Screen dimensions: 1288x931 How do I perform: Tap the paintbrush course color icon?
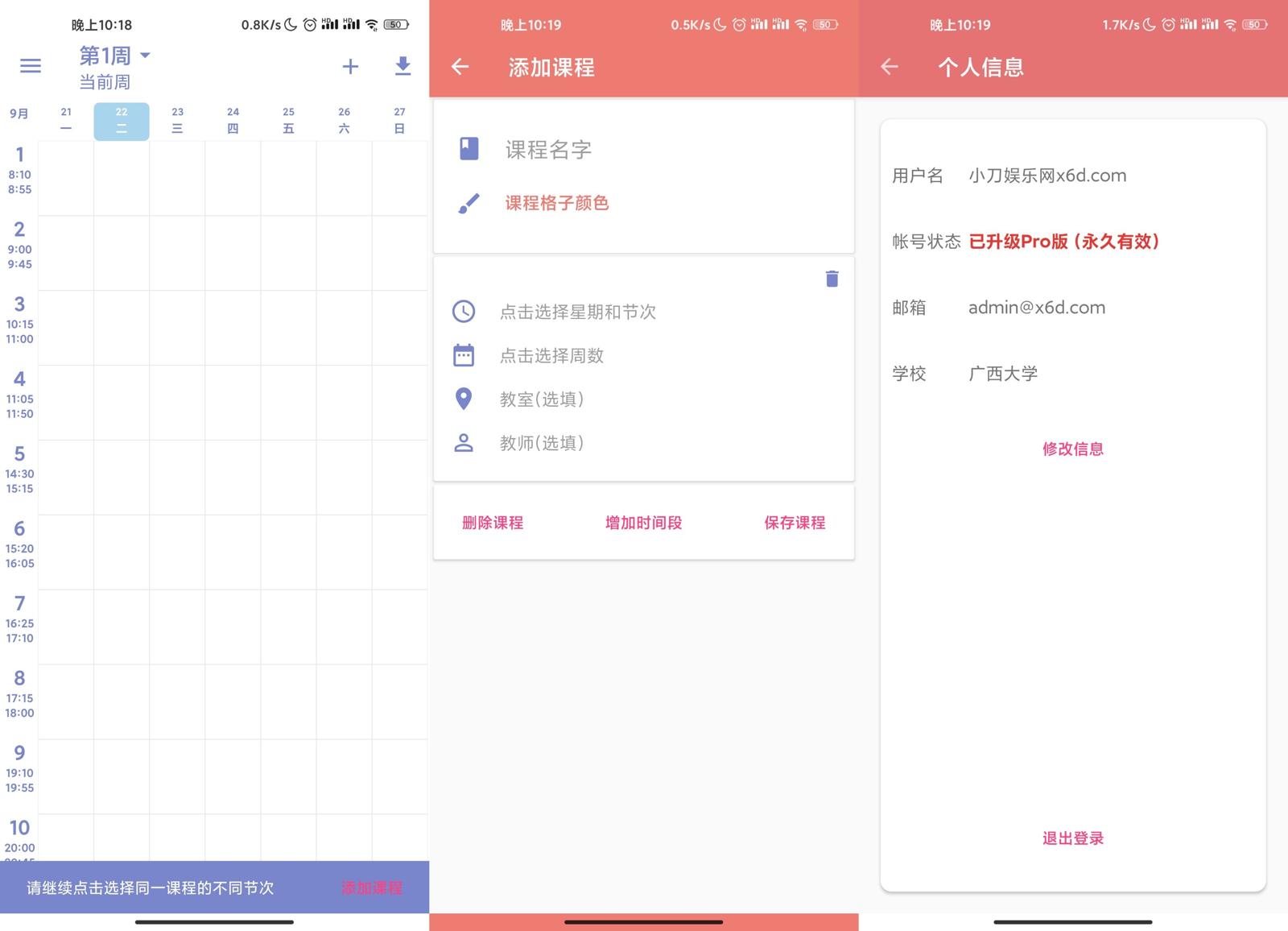point(468,204)
